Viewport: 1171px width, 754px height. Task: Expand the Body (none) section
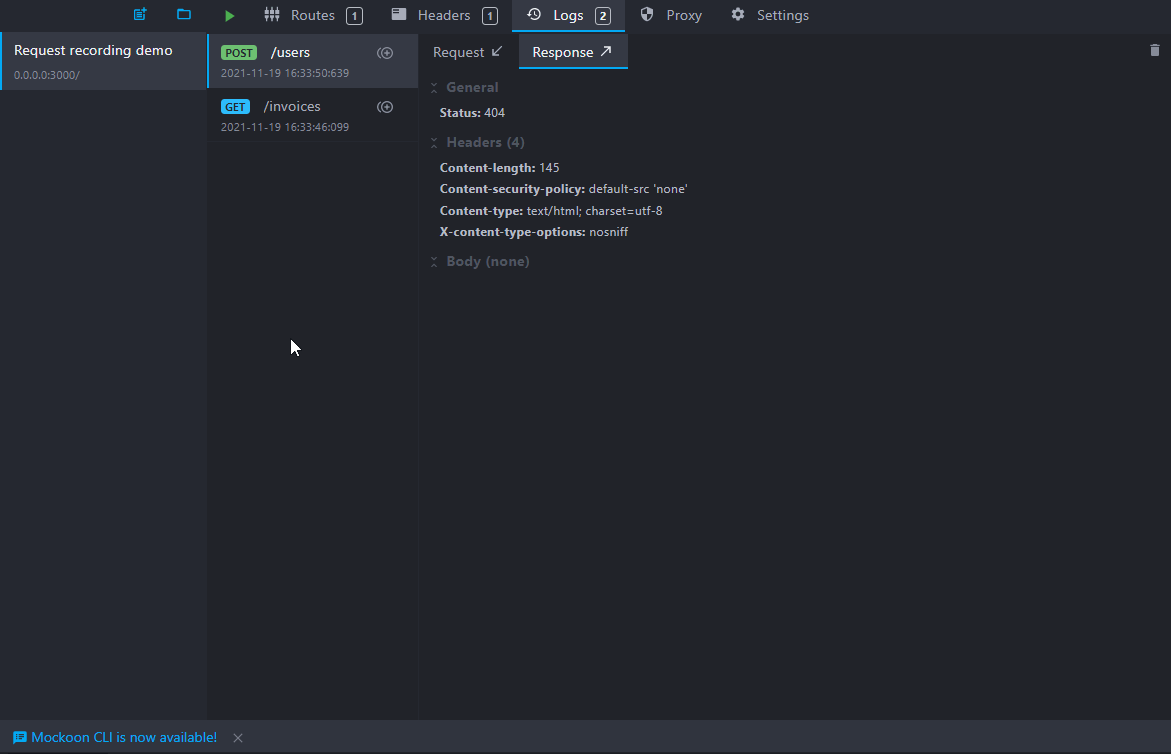coord(434,262)
